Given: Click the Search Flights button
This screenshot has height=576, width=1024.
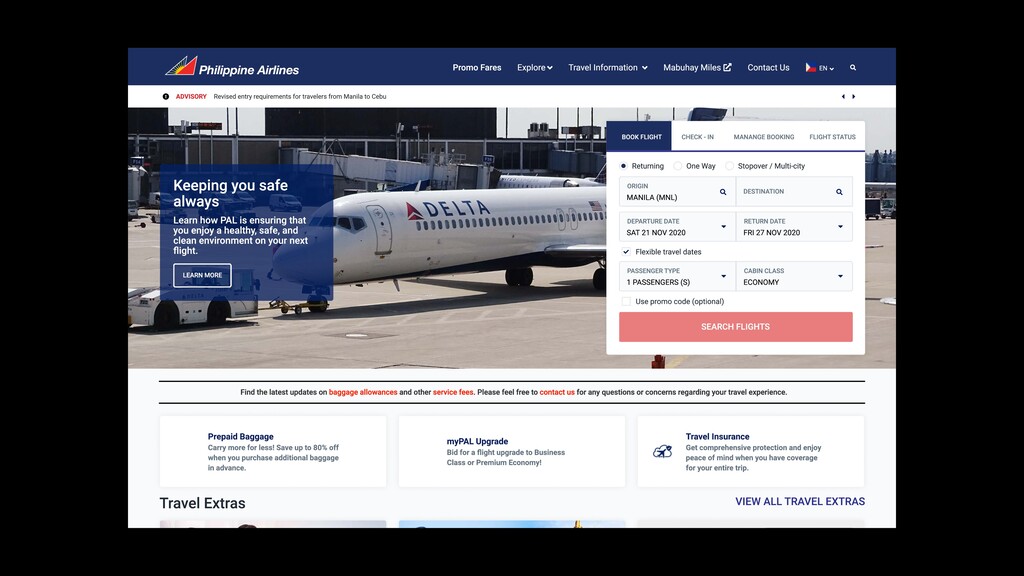Looking at the screenshot, I should (735, 327).
